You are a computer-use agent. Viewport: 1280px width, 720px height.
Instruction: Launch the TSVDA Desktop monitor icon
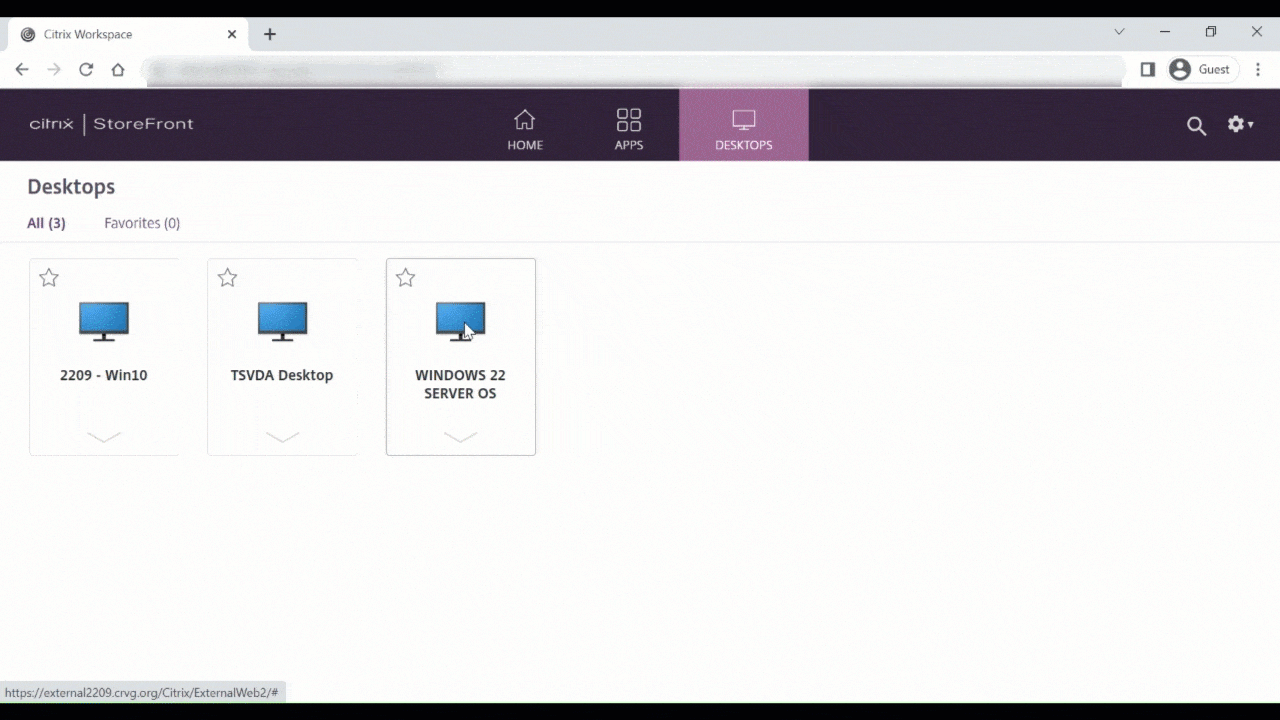tap(282, 322)
